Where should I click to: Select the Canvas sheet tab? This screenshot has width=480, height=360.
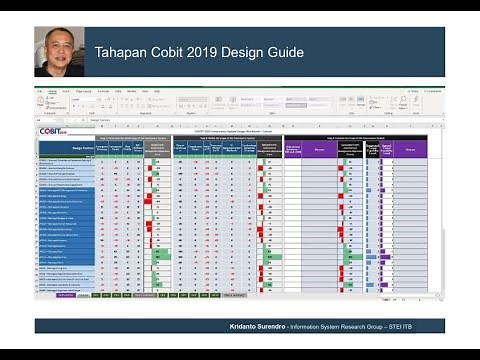tap(84, 295)
